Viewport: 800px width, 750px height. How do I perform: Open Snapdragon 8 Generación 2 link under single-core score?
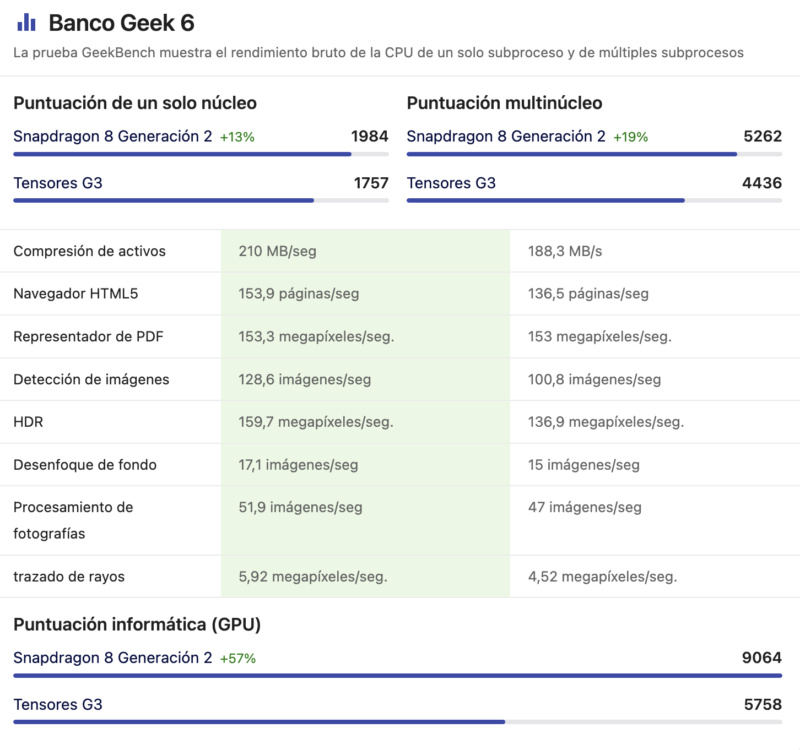coord(113,136)
